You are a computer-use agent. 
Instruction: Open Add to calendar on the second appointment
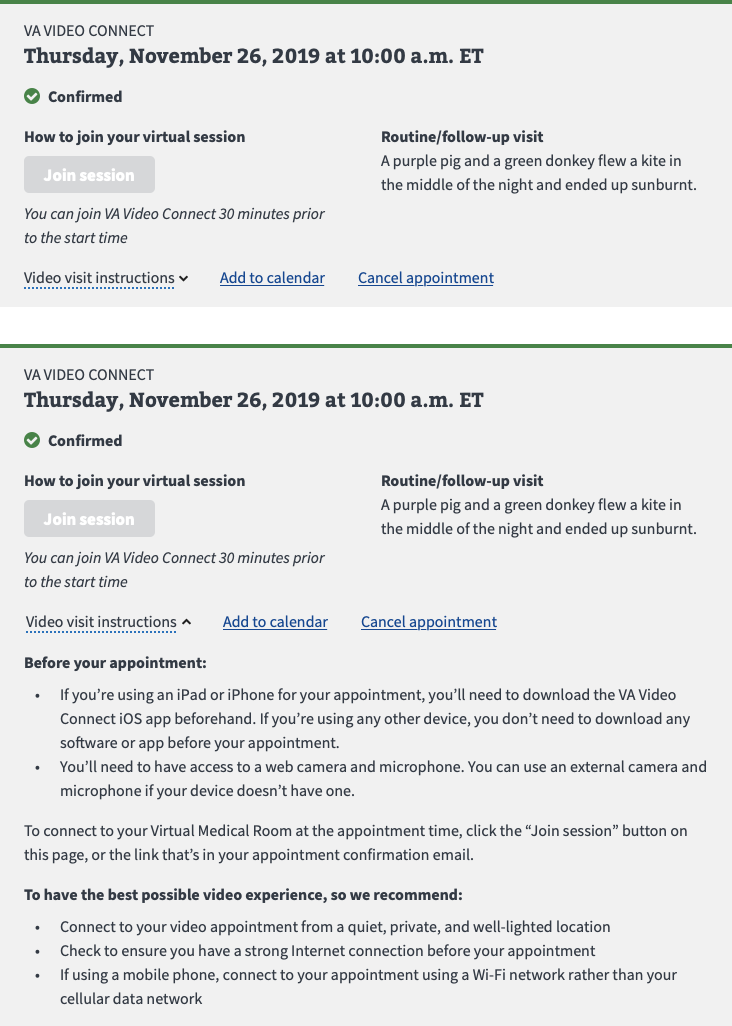tap(275, 621)
